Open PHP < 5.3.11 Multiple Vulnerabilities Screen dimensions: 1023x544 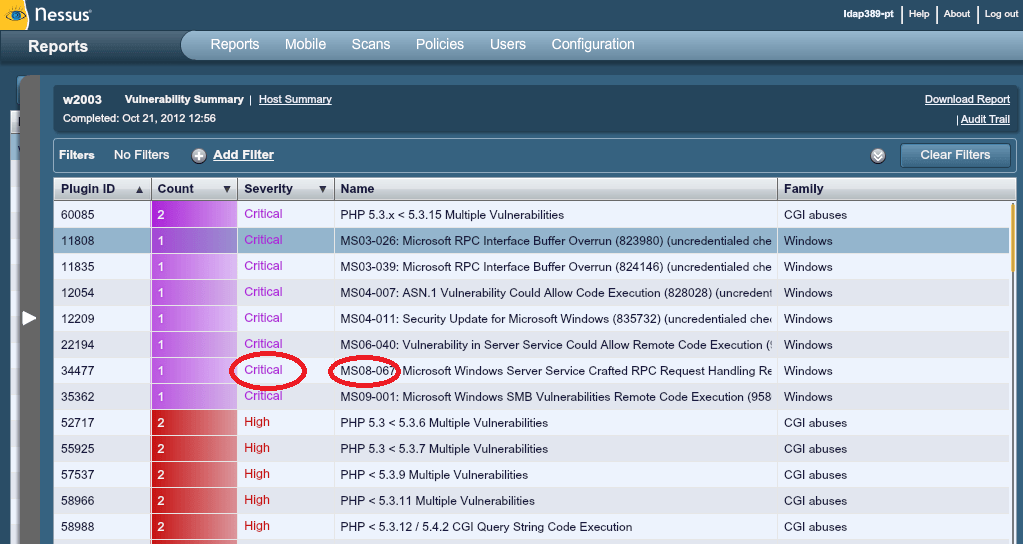[437, 501]
